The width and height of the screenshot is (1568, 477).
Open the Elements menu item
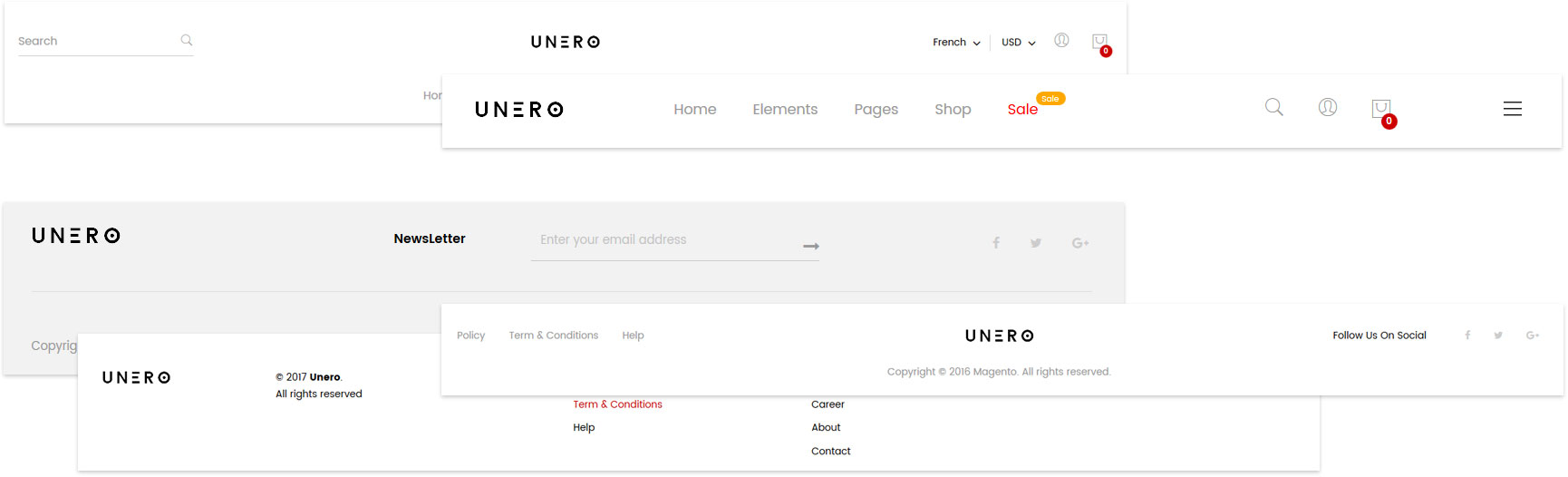coord(785,109)
